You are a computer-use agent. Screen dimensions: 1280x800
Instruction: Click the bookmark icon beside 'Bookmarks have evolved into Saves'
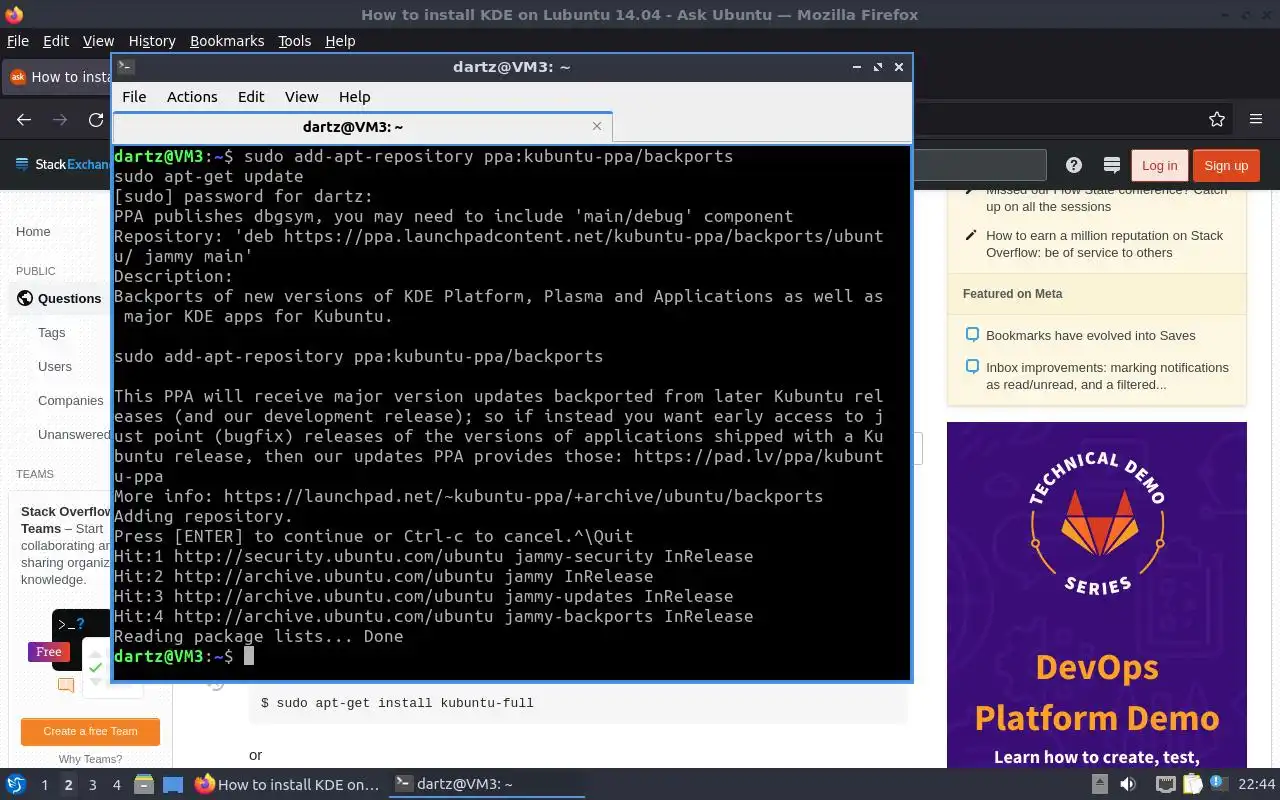click(971, 335)
